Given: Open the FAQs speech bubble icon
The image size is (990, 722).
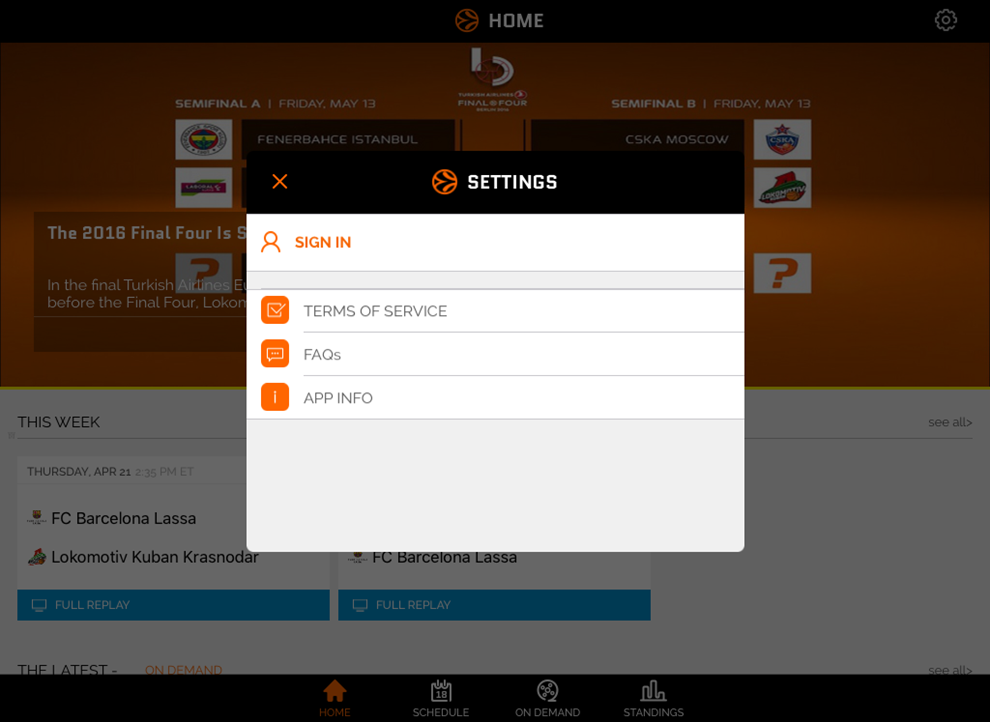Looking at the screenshot, I should click(275, 354).
